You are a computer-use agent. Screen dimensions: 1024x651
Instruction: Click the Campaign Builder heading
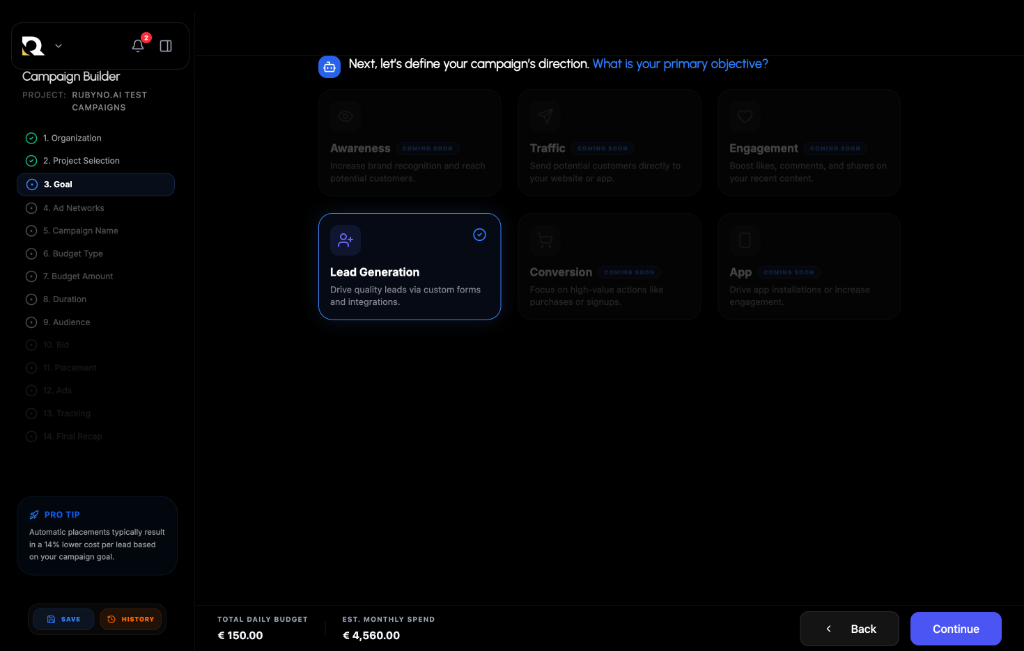[x=71, y=77]
